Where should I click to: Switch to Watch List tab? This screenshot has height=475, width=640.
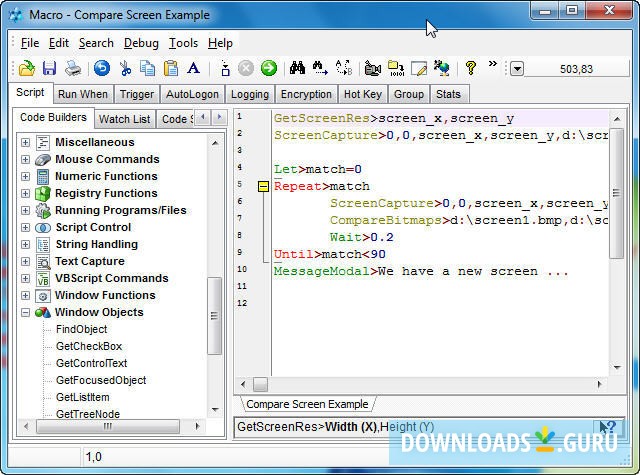point(125,119)
